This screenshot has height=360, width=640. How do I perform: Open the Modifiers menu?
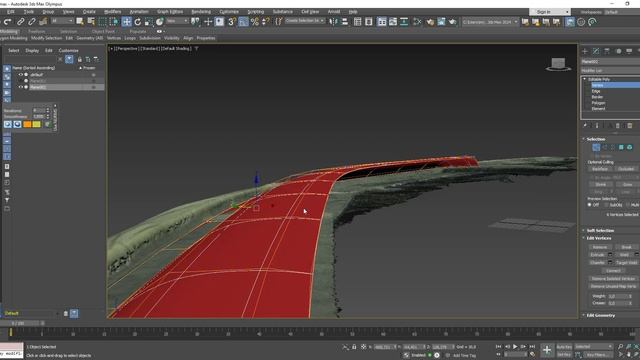(112, 12)
